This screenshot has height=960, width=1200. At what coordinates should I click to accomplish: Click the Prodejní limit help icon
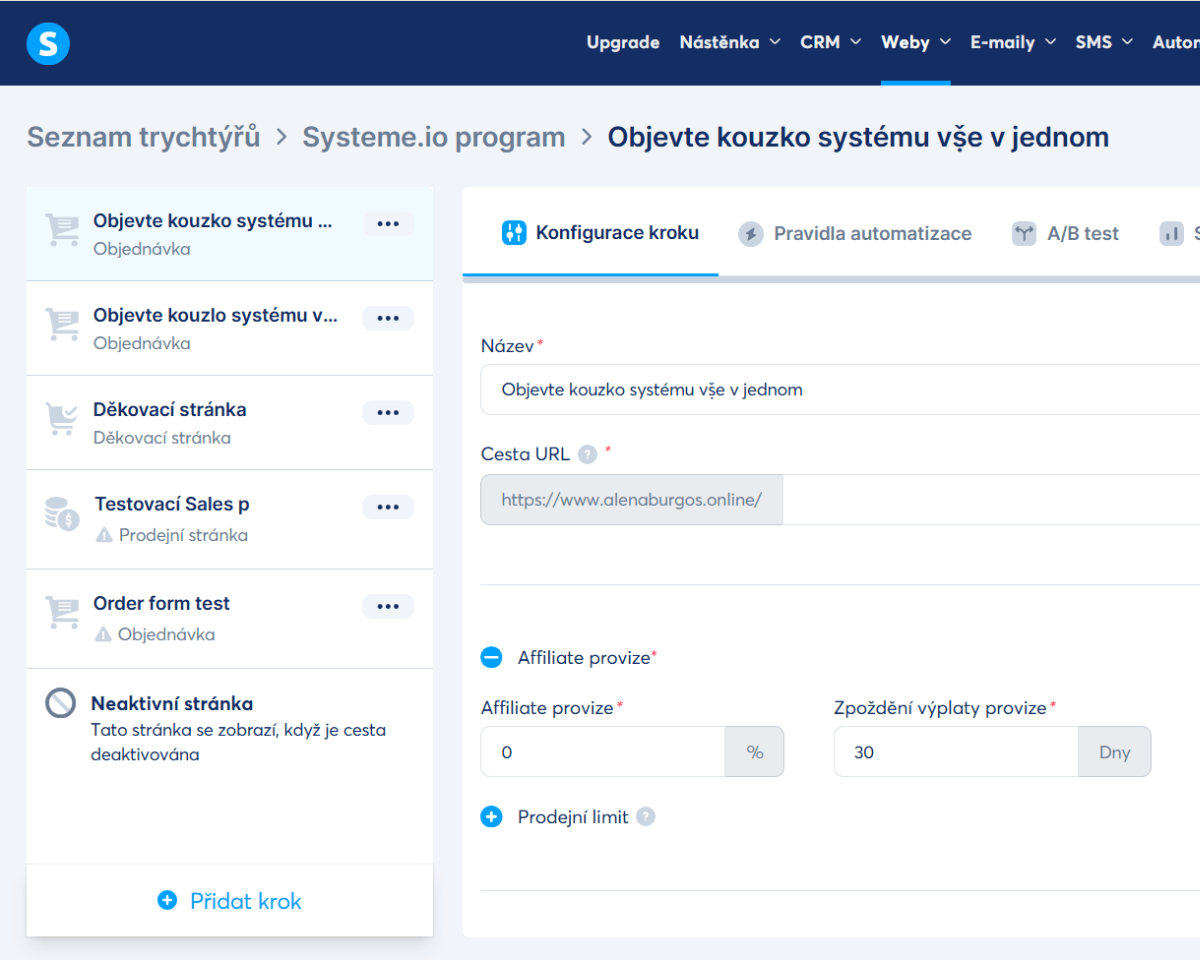pyautogui.click(x=646, y=817)
